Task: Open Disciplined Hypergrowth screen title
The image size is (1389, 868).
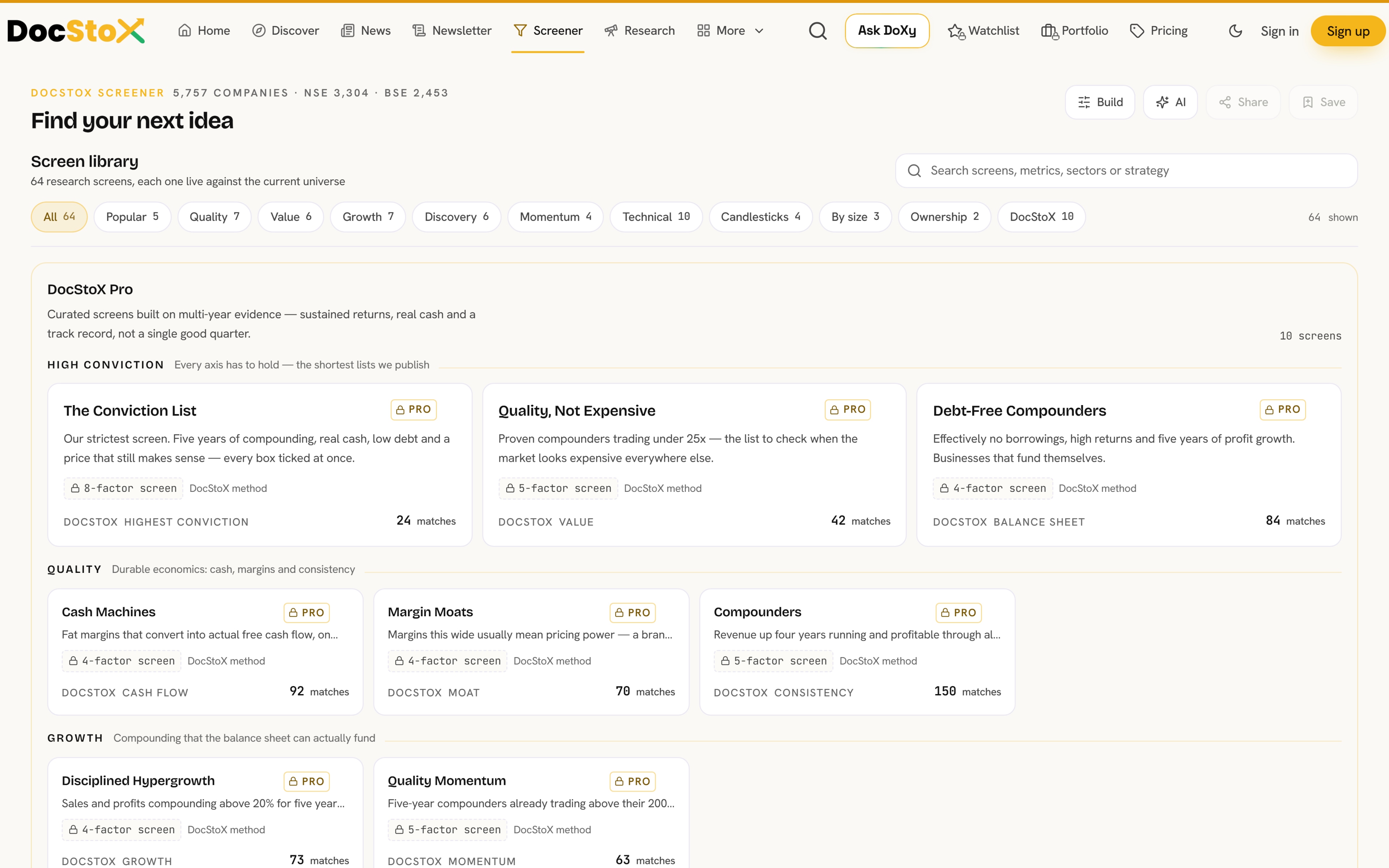Action: pyautogui.click(x=138, y=781)
